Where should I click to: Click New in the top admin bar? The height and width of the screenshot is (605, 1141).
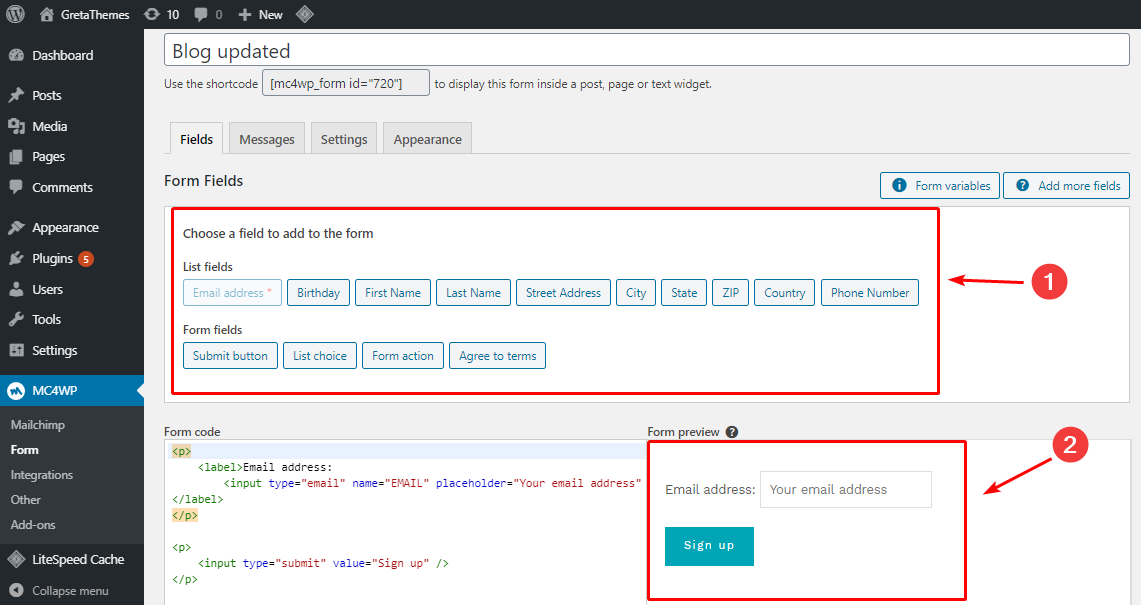tap(259, 14)
